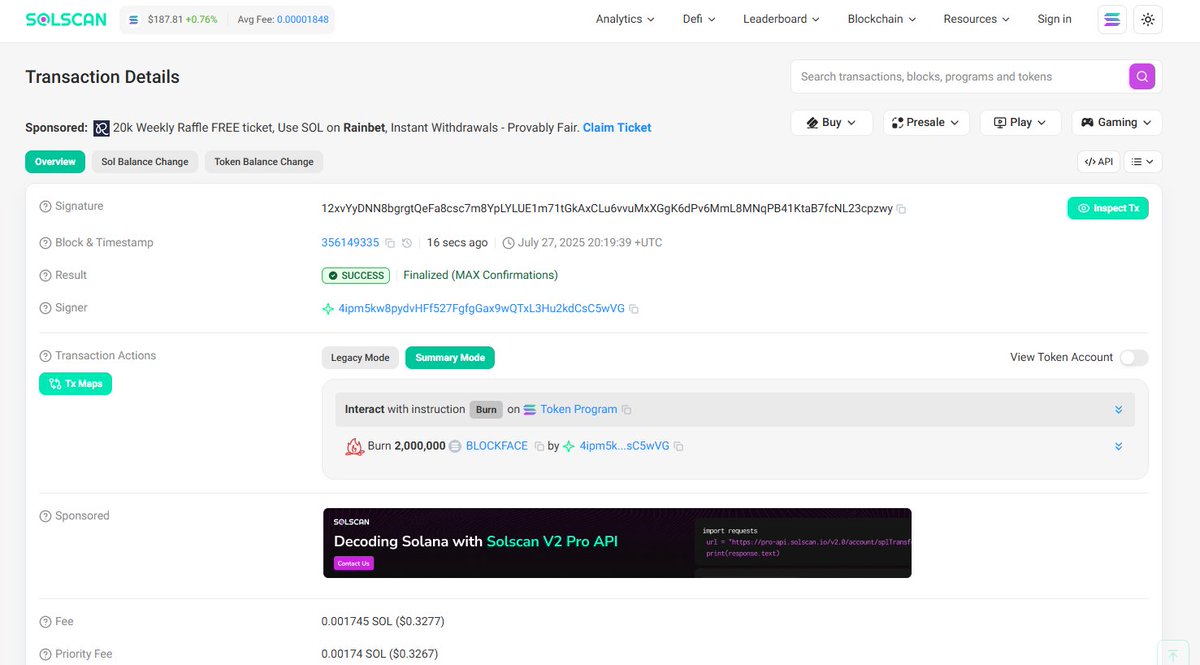This screenshot has width=1200, height=665.
Task: Toggle light theme sun icon
Action: click(1148, 19)
